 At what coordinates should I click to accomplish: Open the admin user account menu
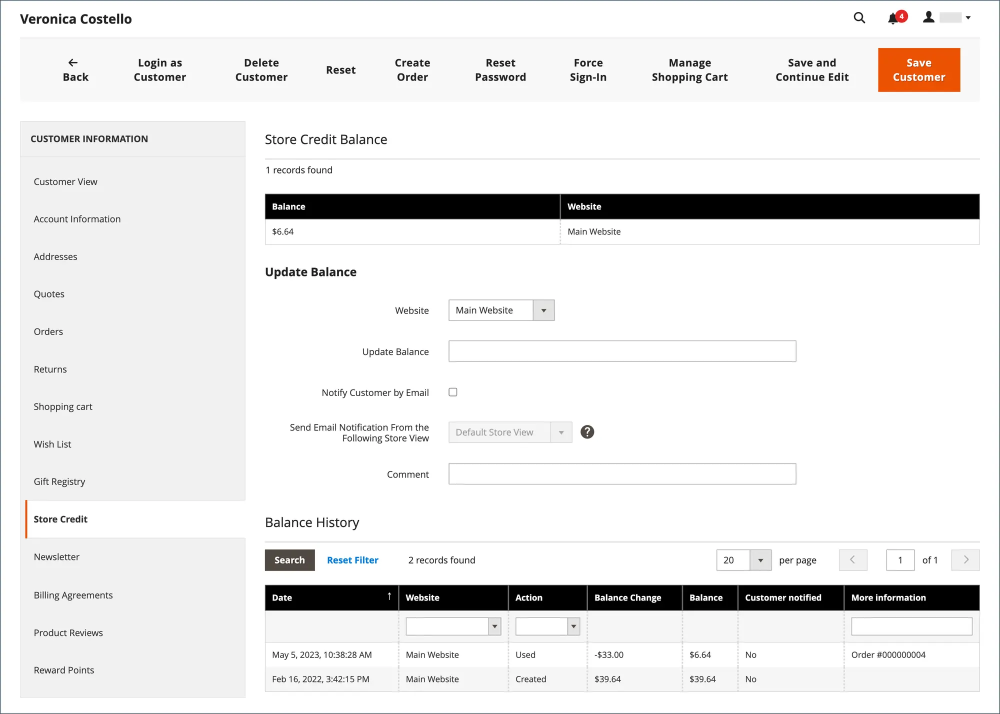coord(946,18)
